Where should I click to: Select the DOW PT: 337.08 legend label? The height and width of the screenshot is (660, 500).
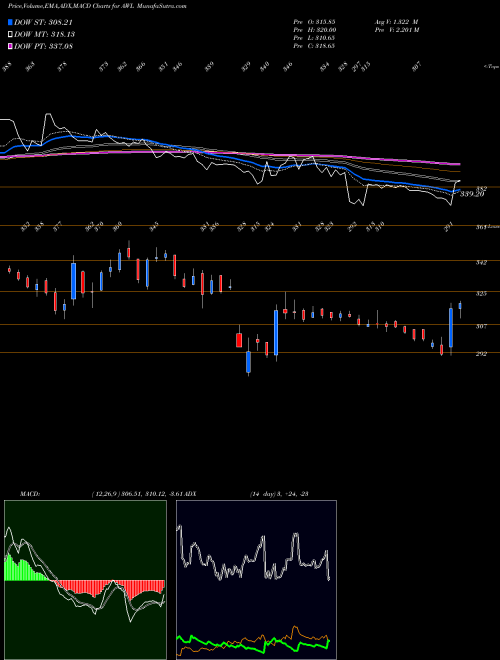44,46
